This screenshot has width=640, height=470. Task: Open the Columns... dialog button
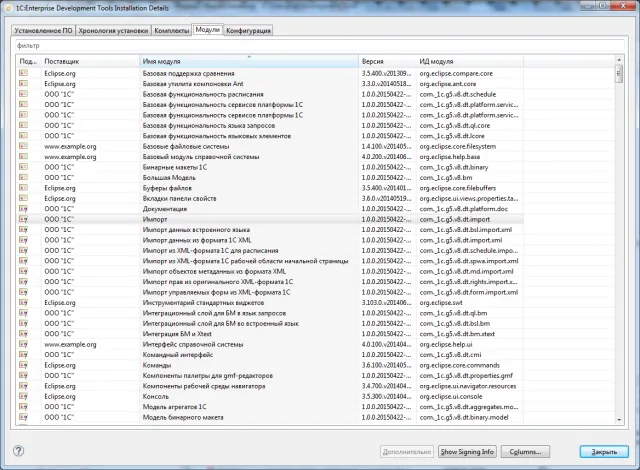point(525,452)
